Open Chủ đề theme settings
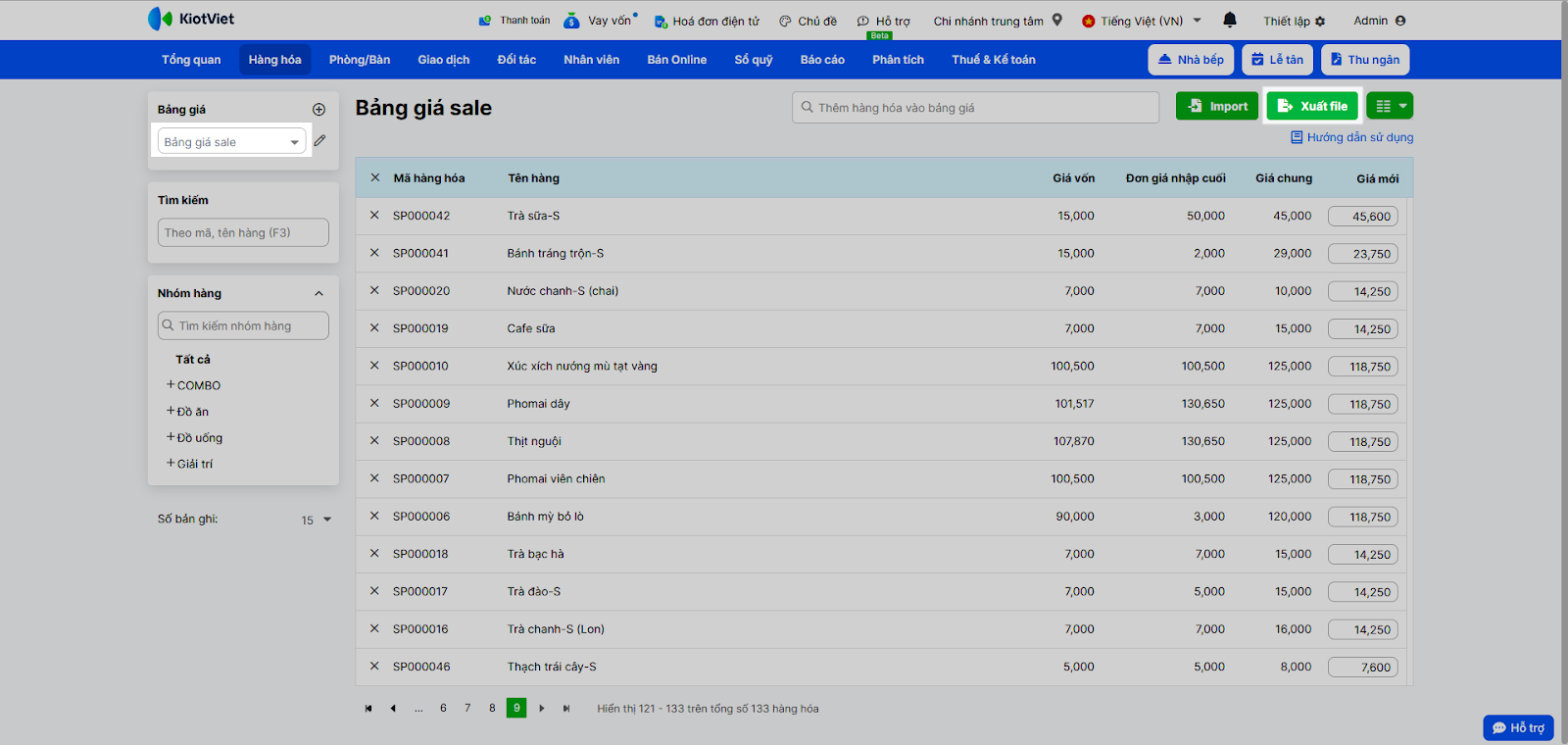Viewport: 1568px width, 745px height. click(x=808, y=21)
